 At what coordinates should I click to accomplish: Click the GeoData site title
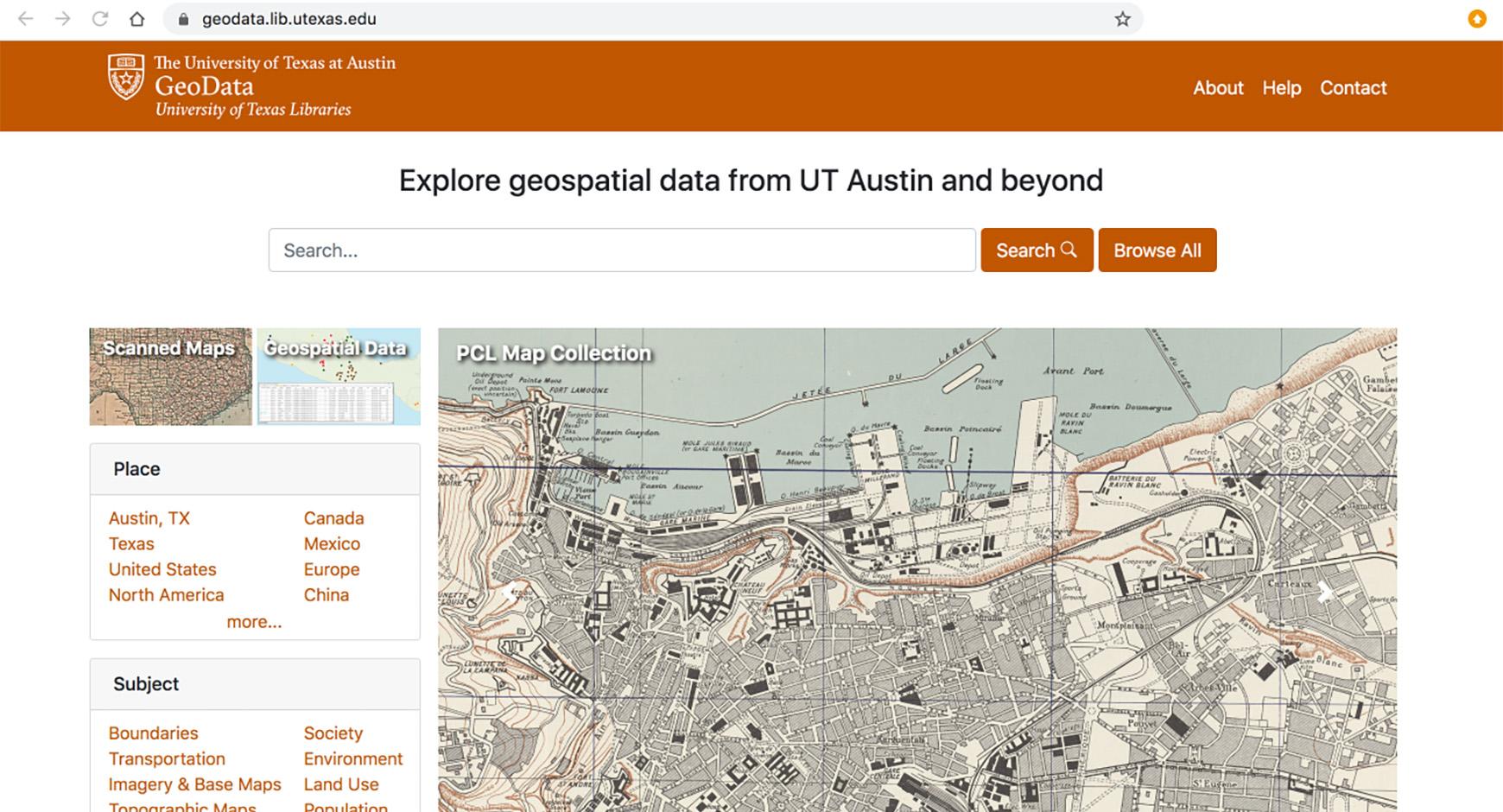(204, 86)
